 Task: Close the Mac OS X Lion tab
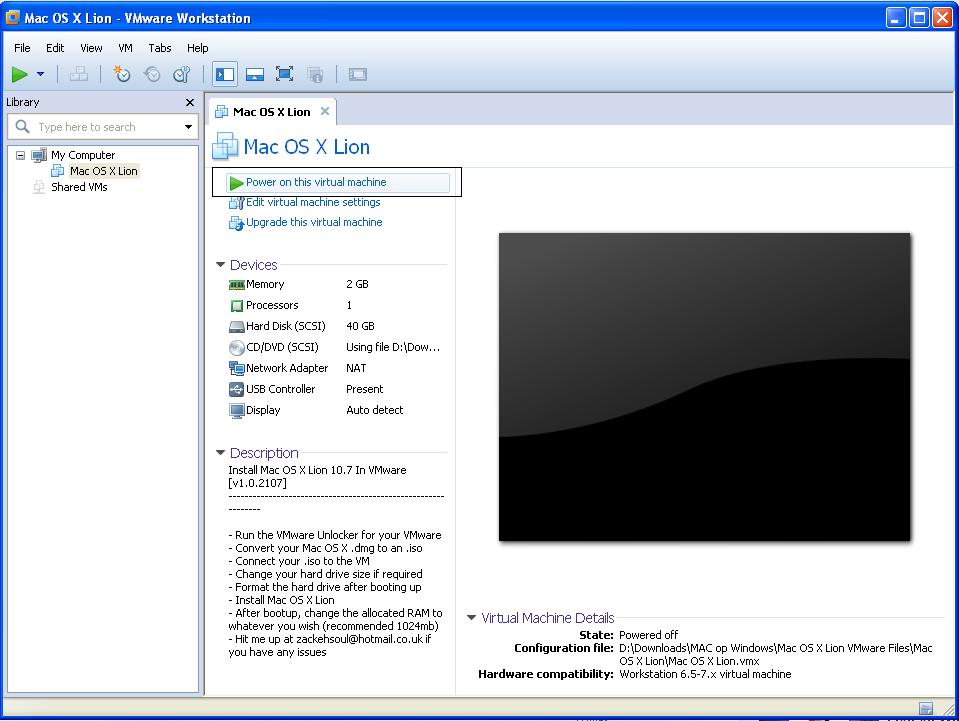click(325, 111)
